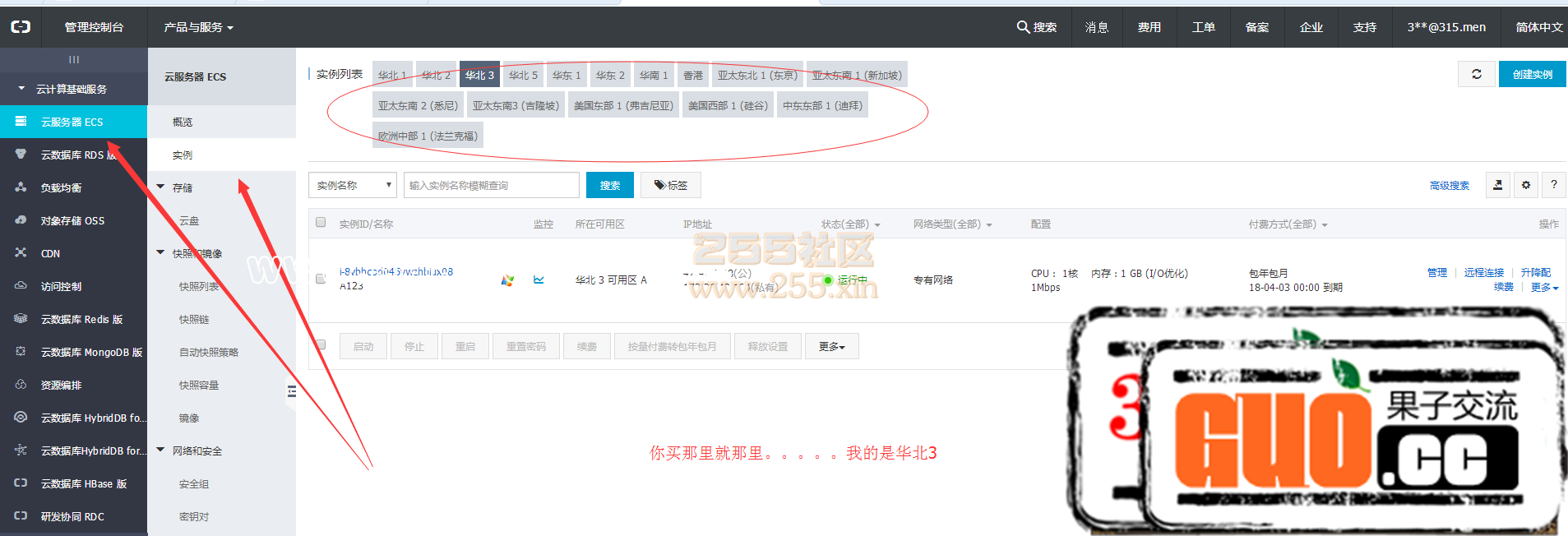Click the question mark help icon

[x=1553, y=185]
